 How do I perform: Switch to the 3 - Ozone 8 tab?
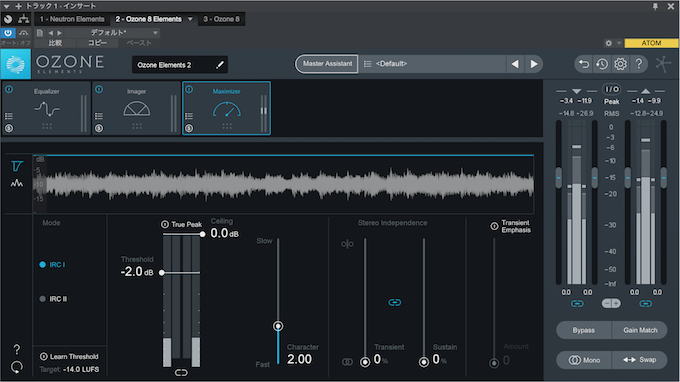222,19
